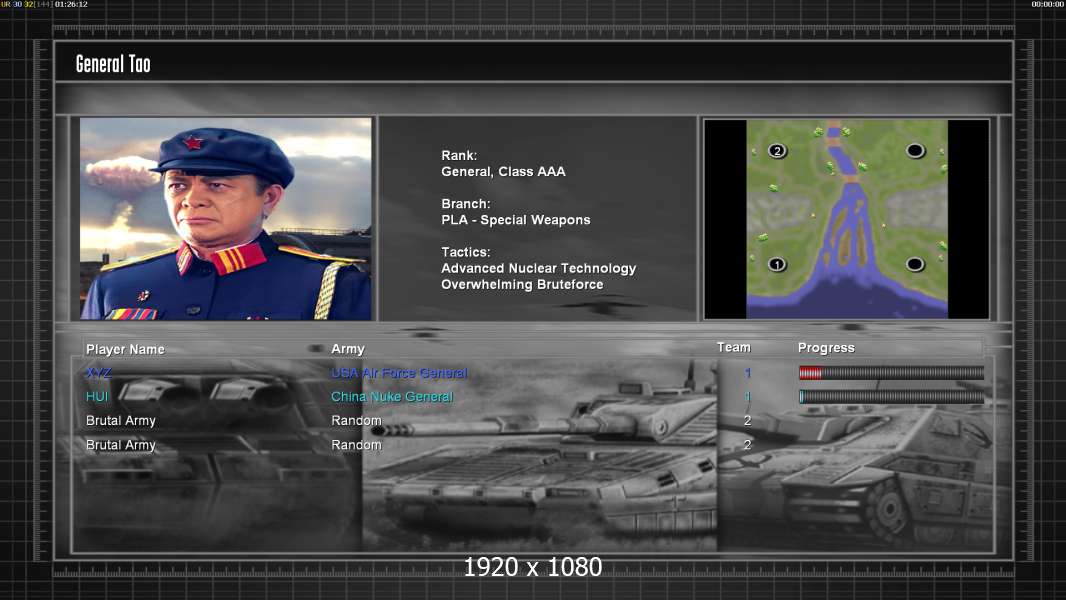Click the XYZ player name
Image resolution: width=1066 pixels, height=600 pixels.
99,372
